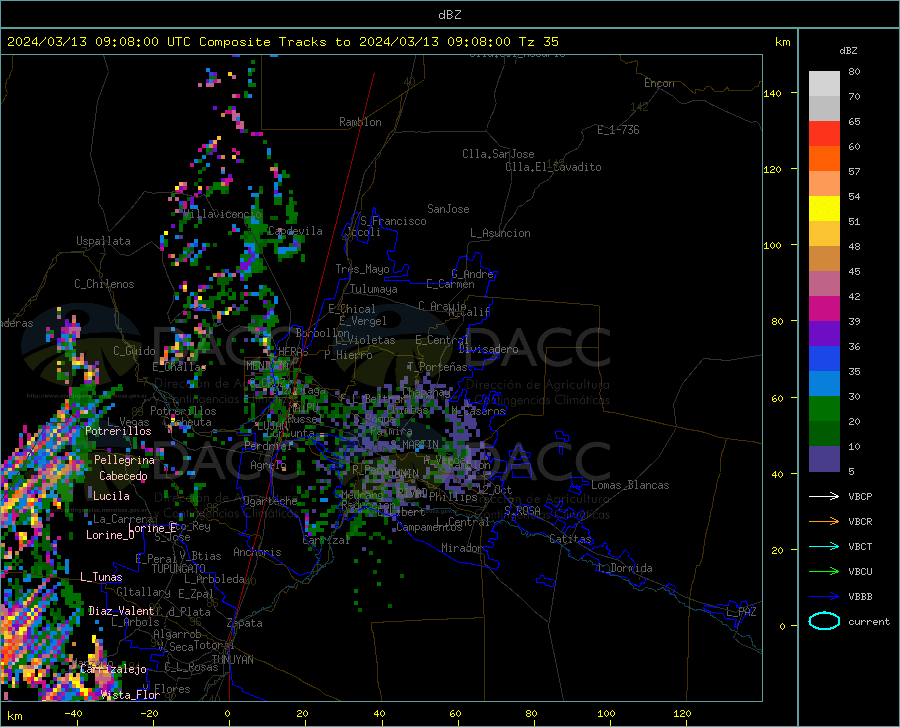Select the yellow 51-54 dBZ color swatch
Screen dimensions: 900x727
824,209
